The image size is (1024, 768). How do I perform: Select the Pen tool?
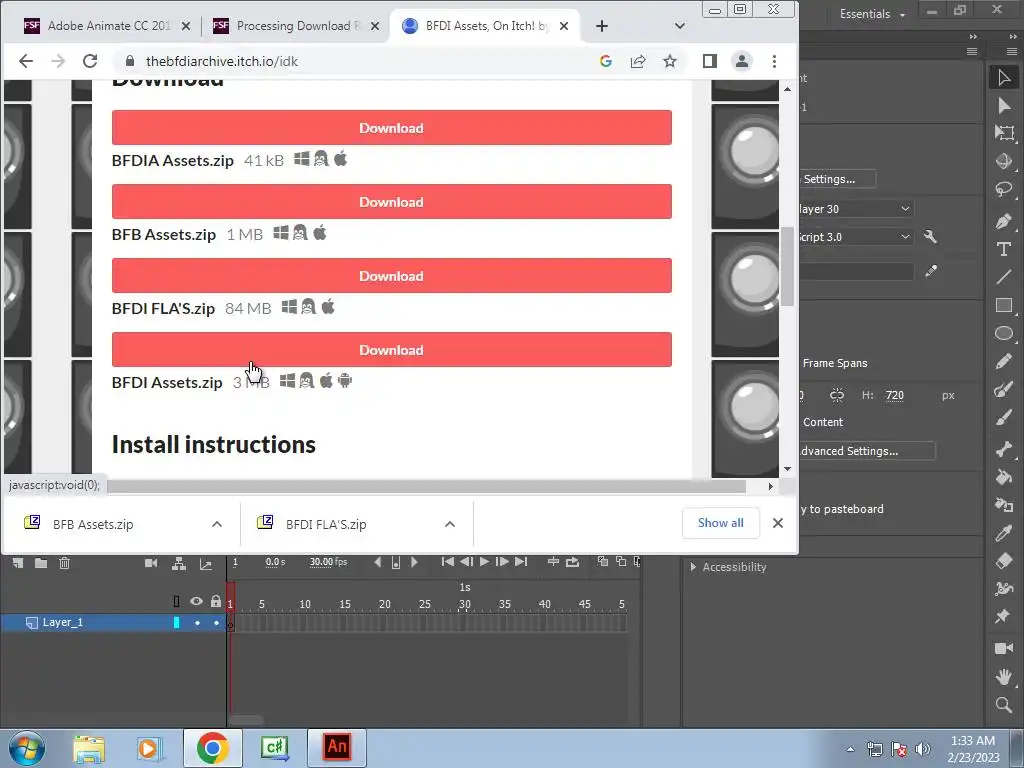click(1004, 221)
